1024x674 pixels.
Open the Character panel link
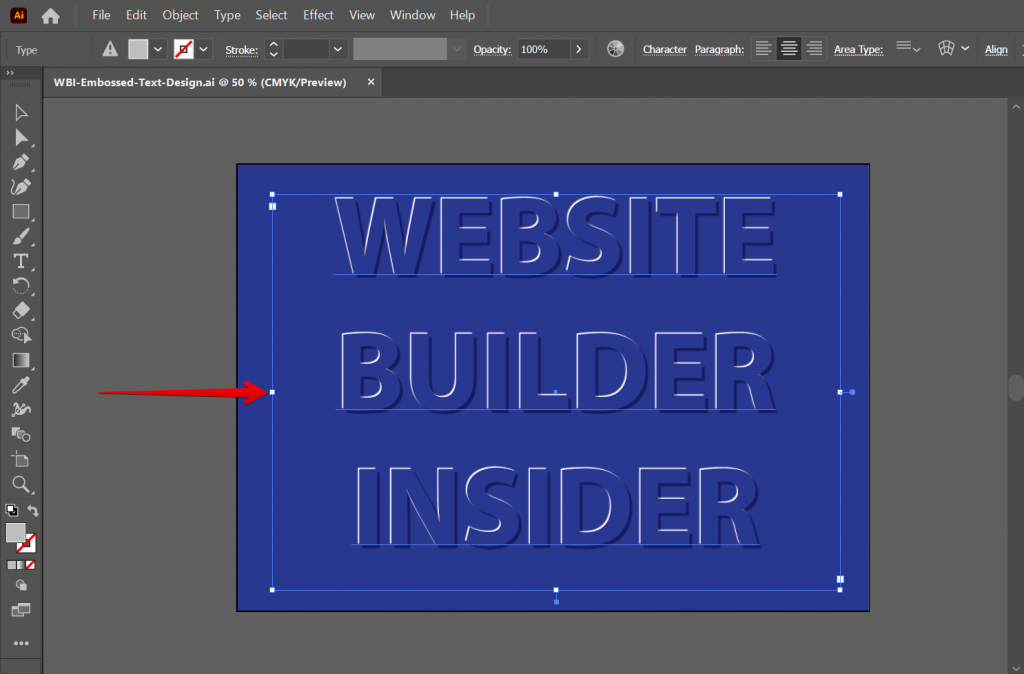(x=664, y=49)
